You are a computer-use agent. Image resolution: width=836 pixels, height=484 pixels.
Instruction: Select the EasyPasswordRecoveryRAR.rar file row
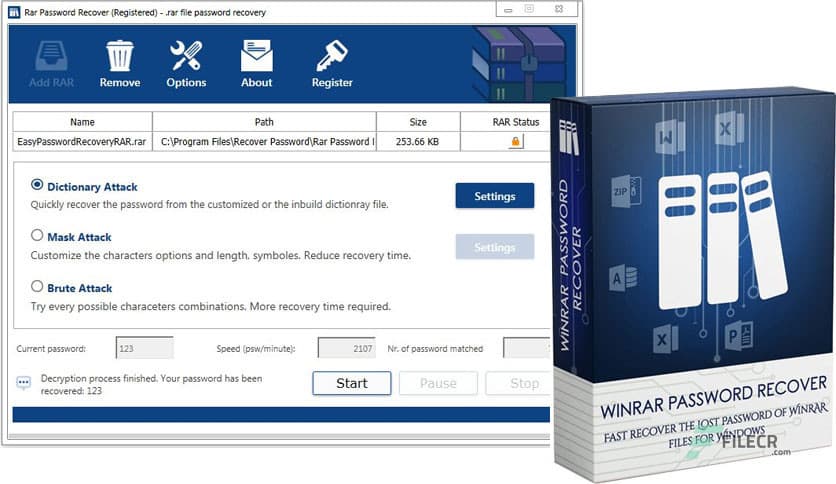click(x=282, y=142)
